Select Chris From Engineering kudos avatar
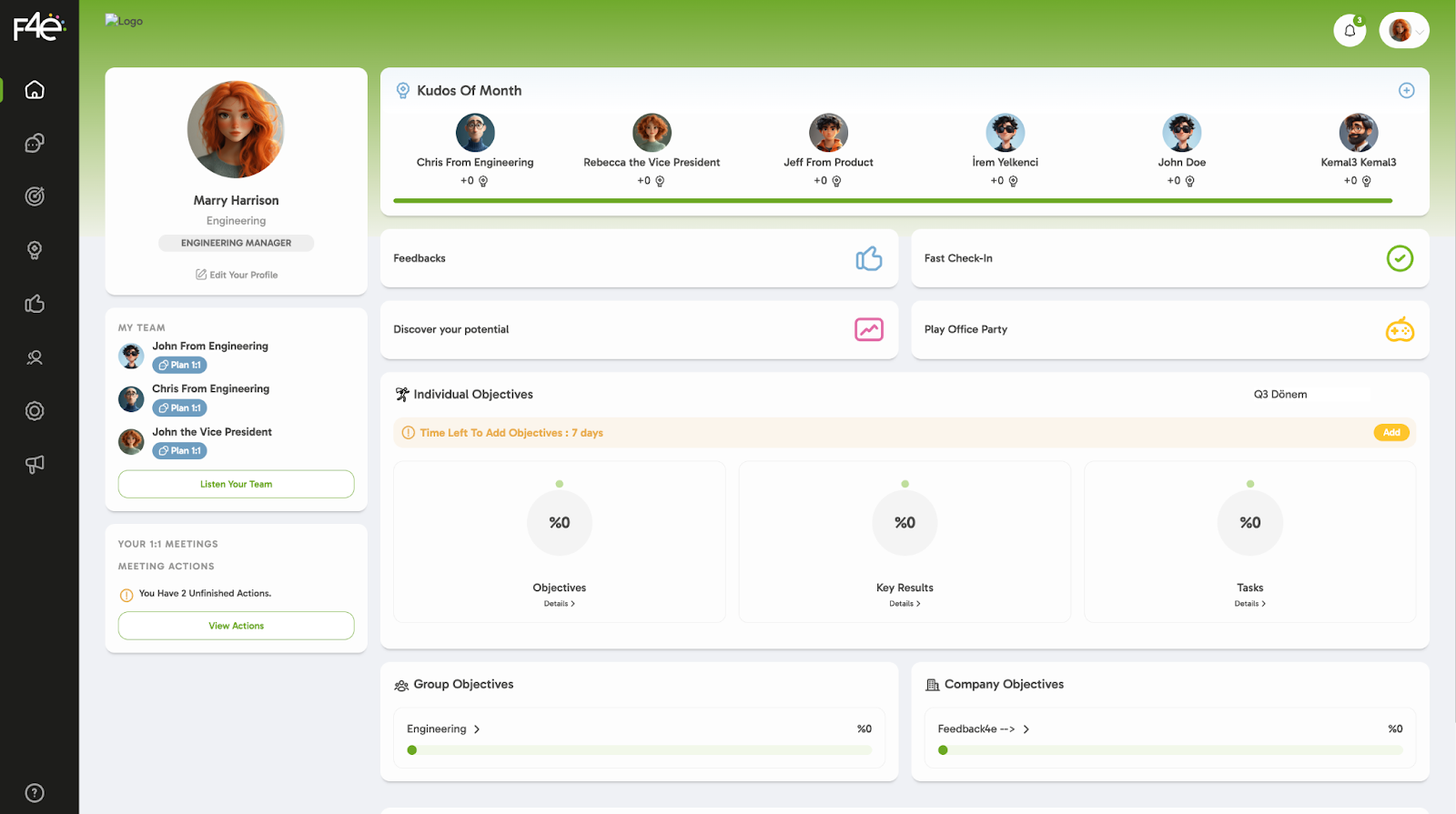This screenshot has width=1456, height=814. [x=475, y=134]
